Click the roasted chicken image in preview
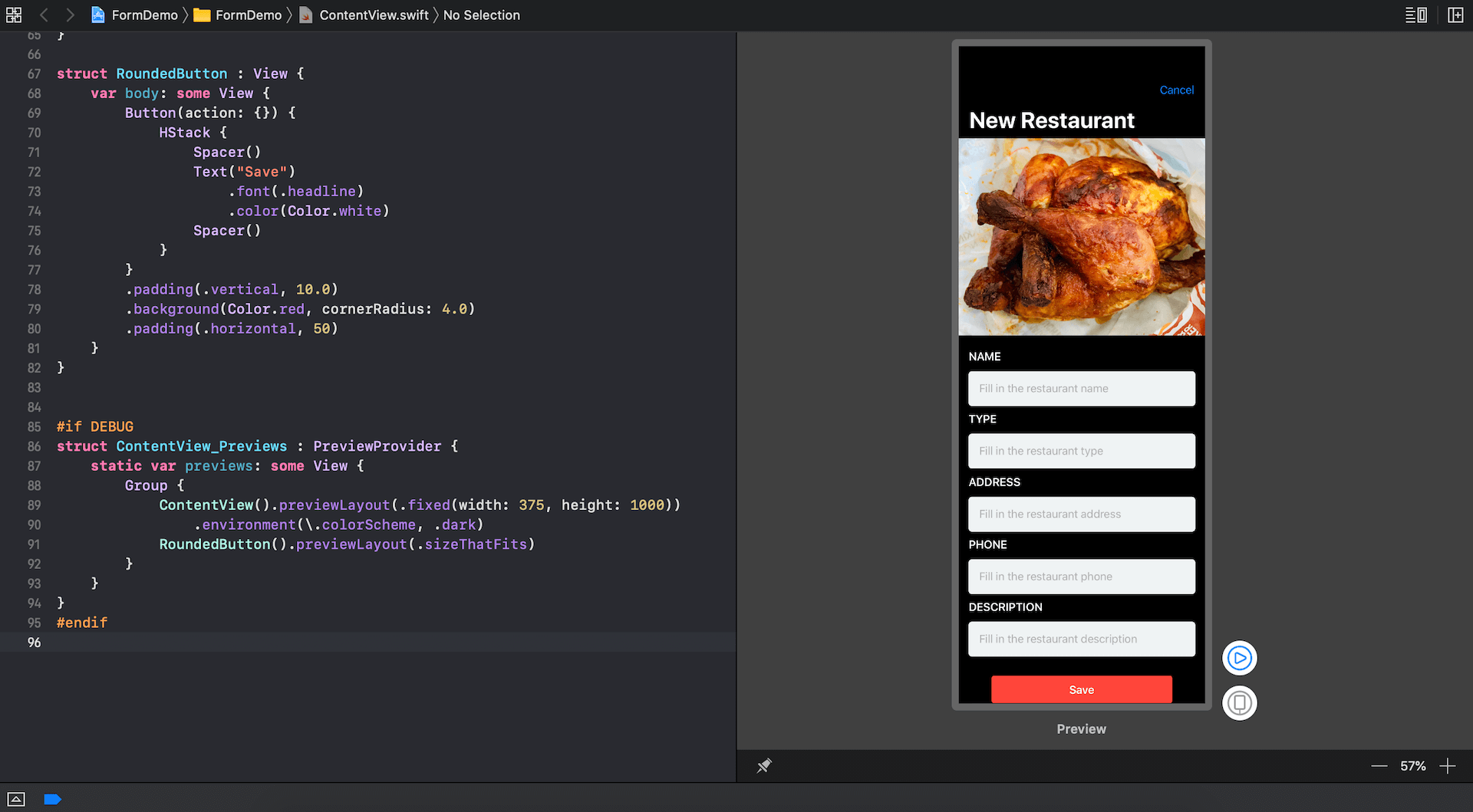This screenshot has height=812, width=1473. click(1081, 237)
